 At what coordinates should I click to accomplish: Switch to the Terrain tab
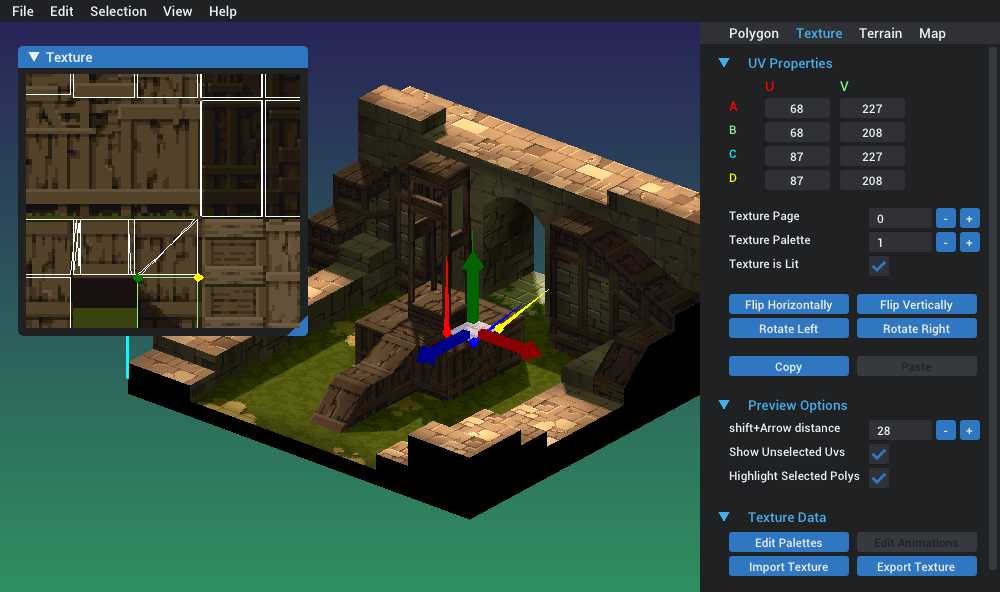pyautogui.click(x=879, y=33)
